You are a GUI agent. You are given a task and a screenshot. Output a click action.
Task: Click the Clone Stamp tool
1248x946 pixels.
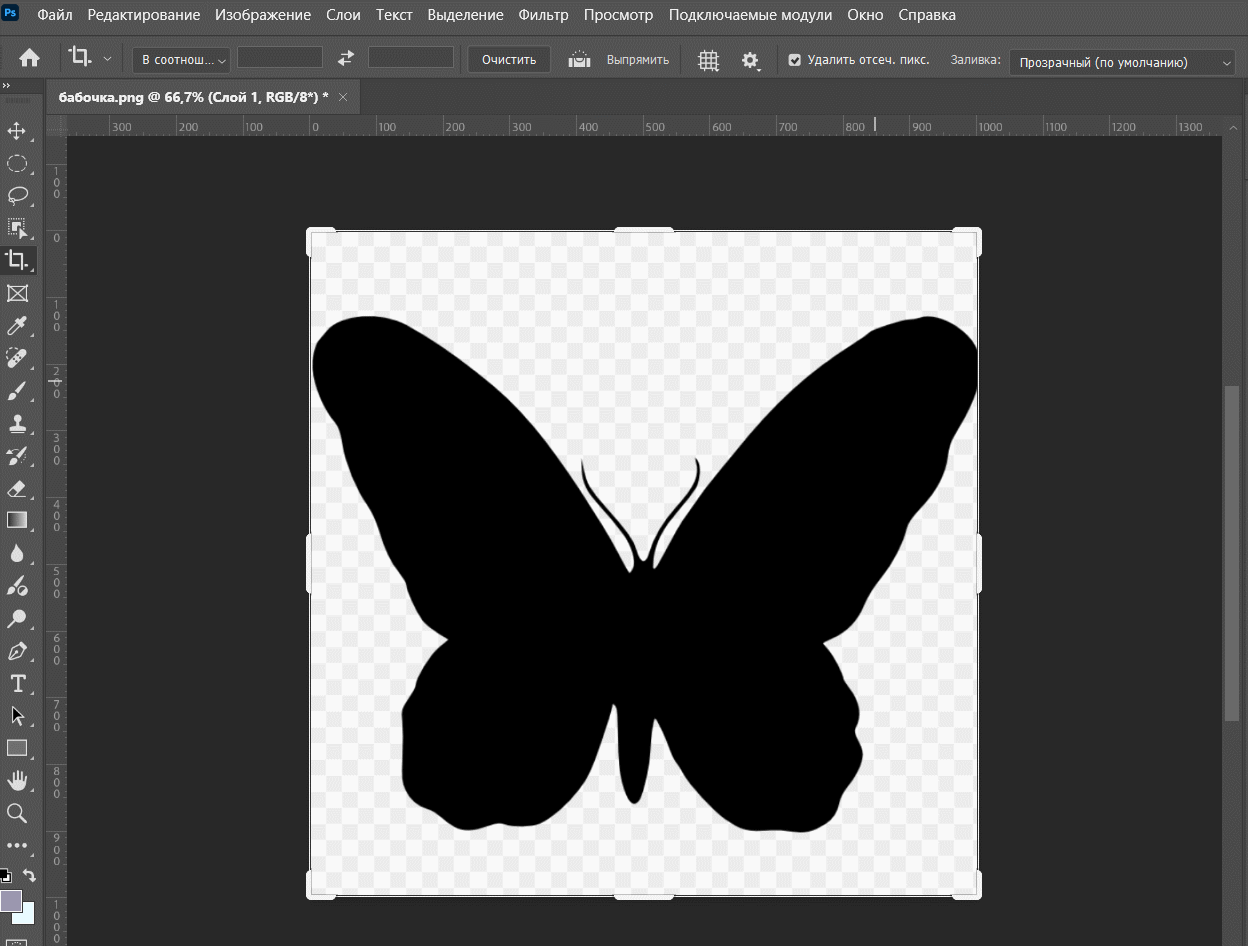click(17, 423)
